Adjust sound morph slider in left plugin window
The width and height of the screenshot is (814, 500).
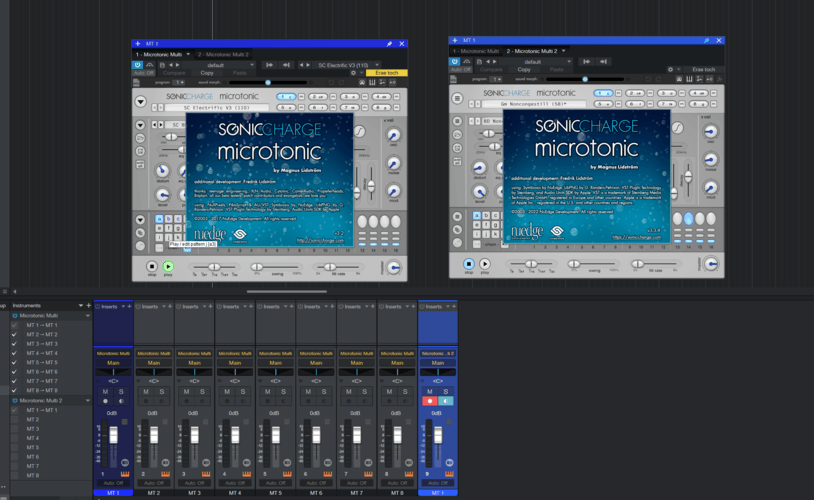pyautogui.click(x=268, y=82)
